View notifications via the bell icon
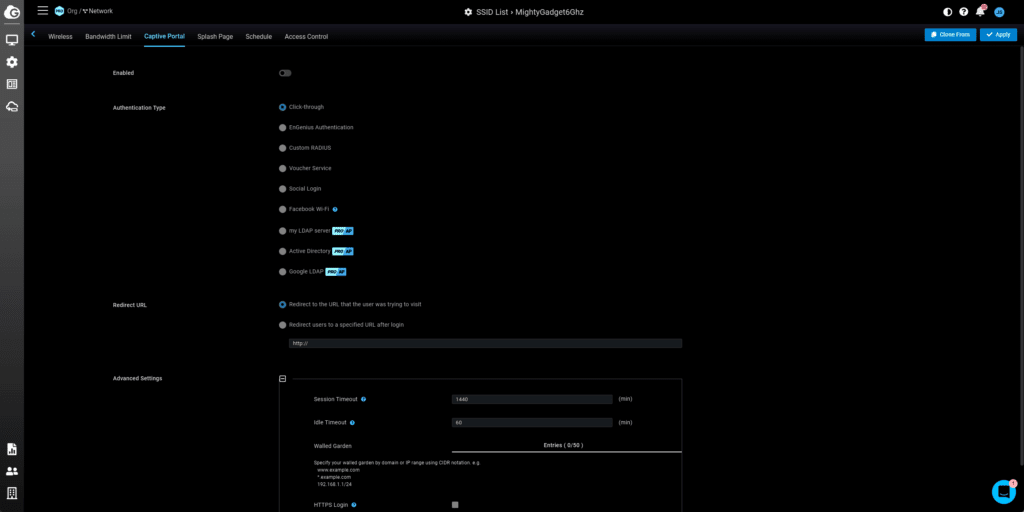The image size is (1024, 512). coord(980,12)
